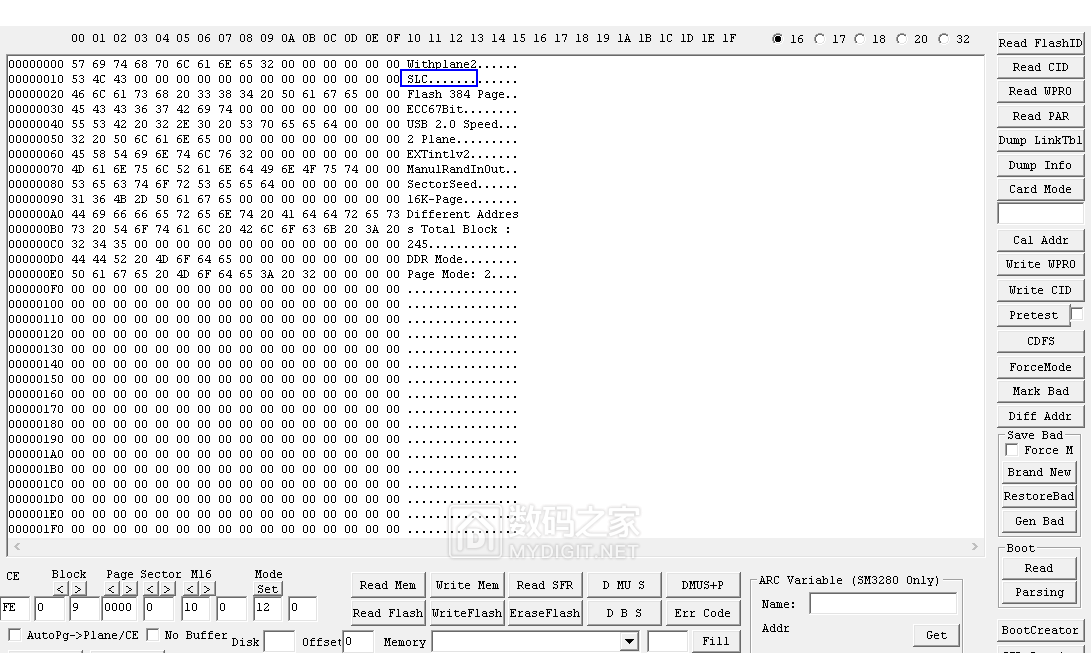Screen dimensions: 1091x653
Task: Click the ARC Variable Name input field
Action: [882, 604]
